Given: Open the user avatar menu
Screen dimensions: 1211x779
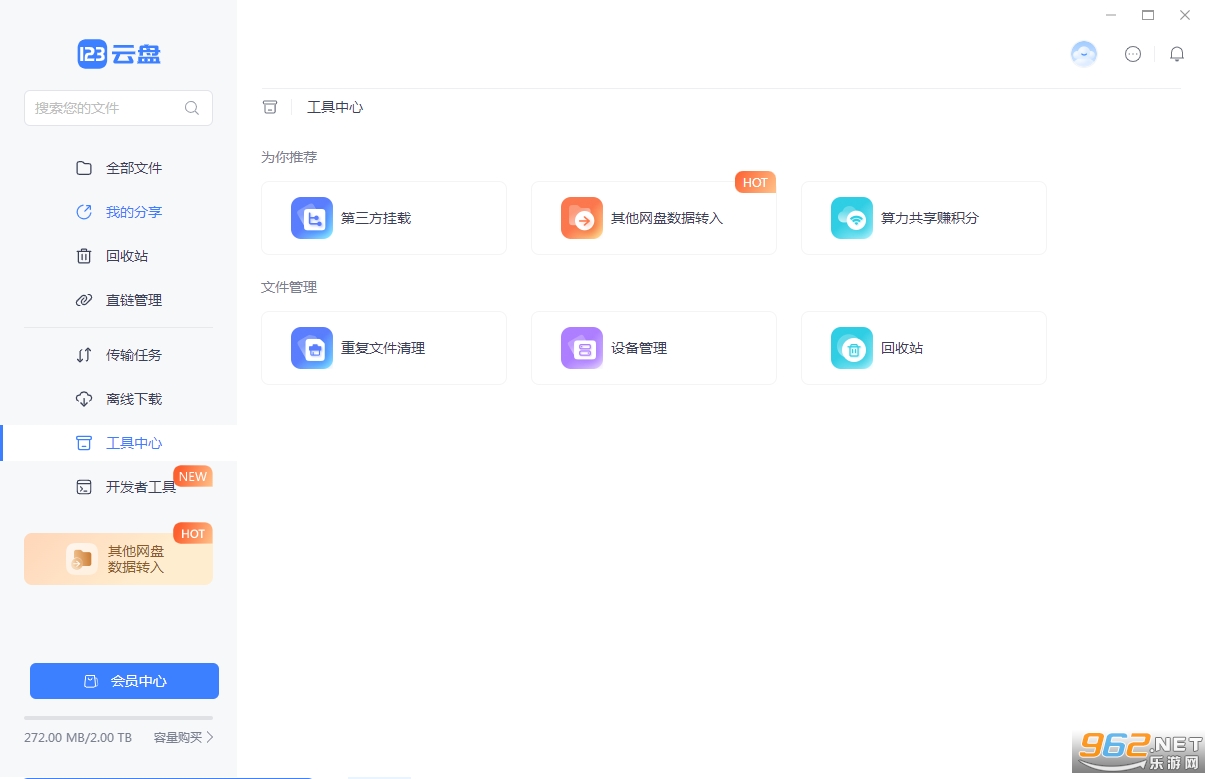Looking at the screenshot, I should [x=1084, y=54].
